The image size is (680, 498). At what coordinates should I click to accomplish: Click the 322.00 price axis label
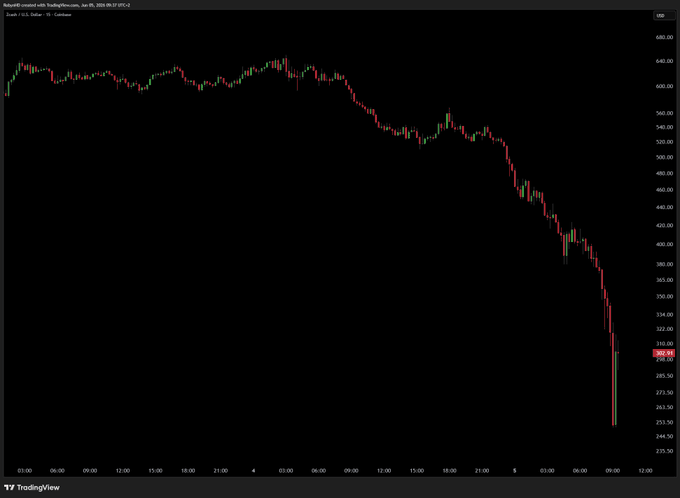pyautogui.click(x=664, y=329)
